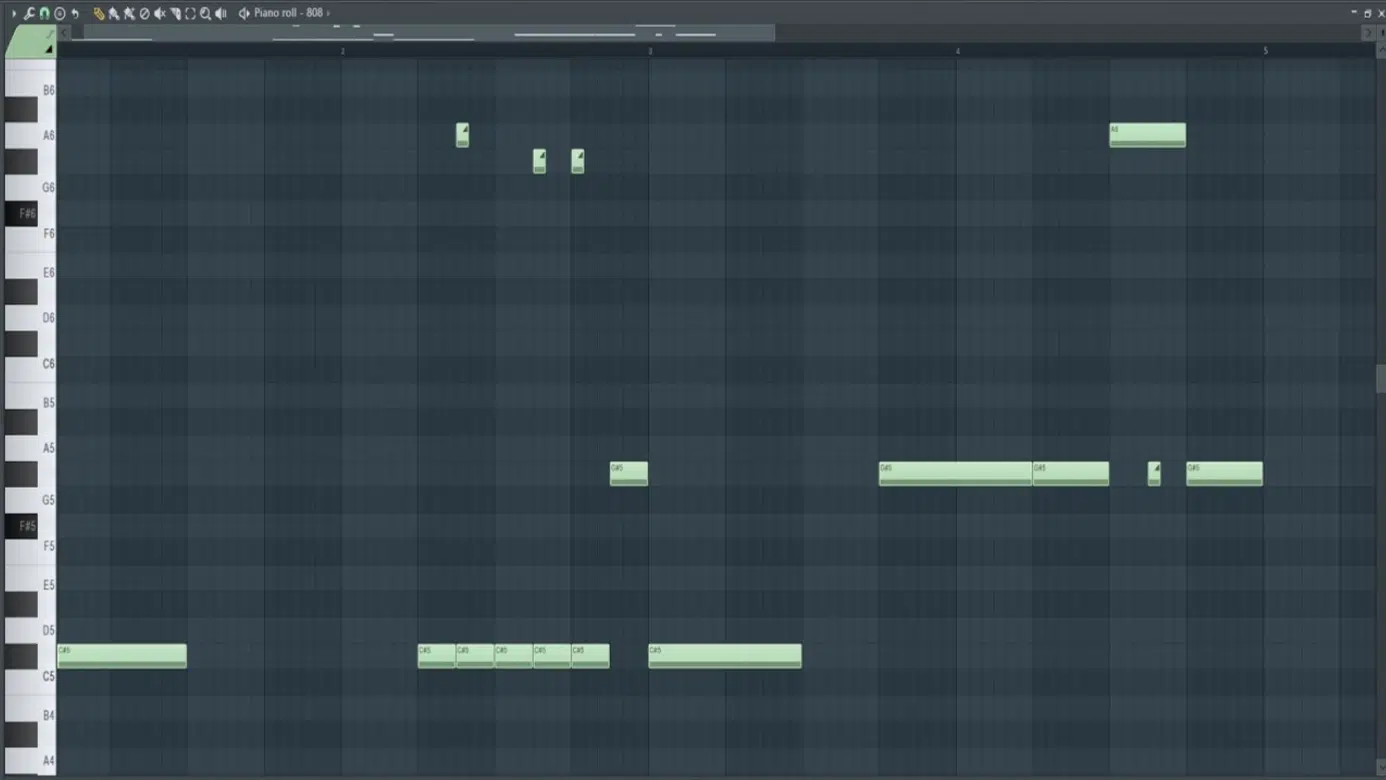Select the short A6 note in bar 2

pos(462,135)
